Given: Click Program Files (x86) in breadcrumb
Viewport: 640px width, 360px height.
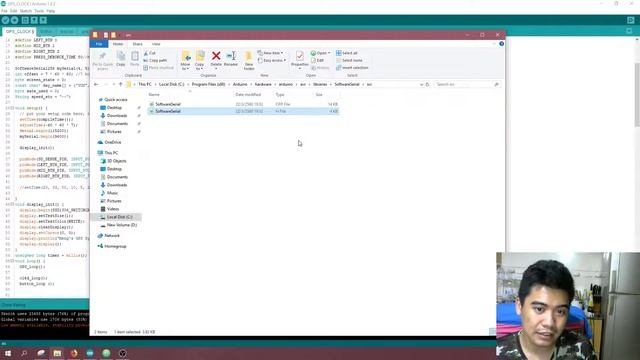Looking at the screenshot, I should [209, 84].
